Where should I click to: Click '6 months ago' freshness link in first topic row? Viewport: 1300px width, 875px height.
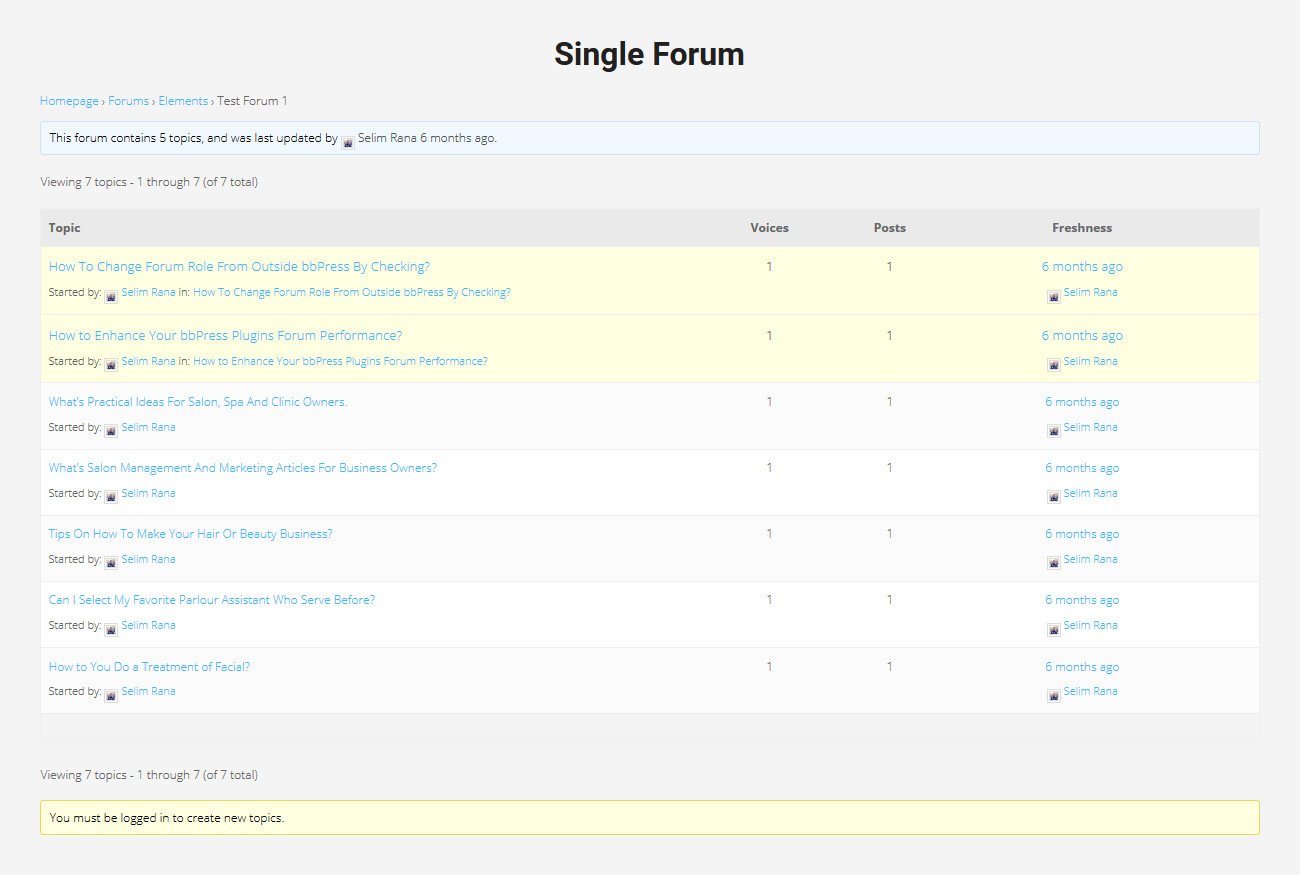pos(1081,267)
